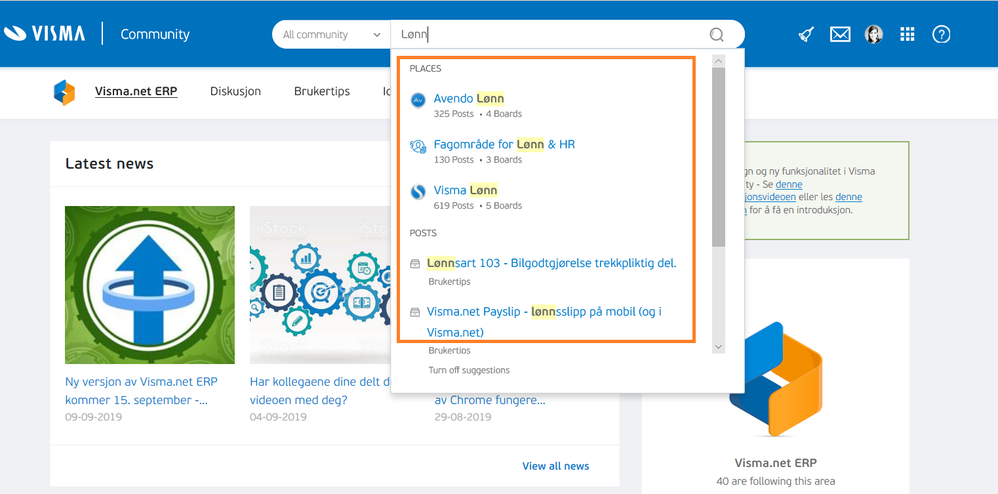This screenshot has width=998, height=494.
Task: Open the green upload arrow news thumbnail
Action: point(150,285)
